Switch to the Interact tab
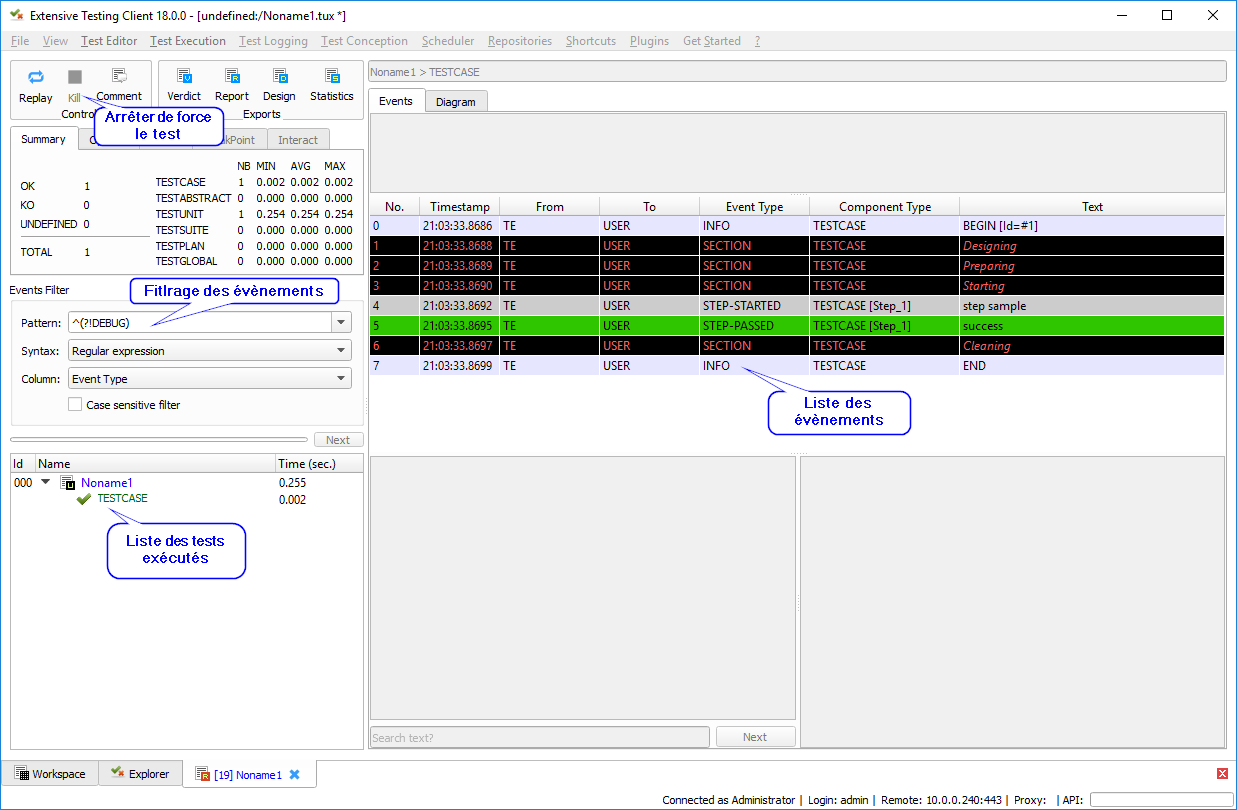The image size is (1237, 810). point(298,140)
